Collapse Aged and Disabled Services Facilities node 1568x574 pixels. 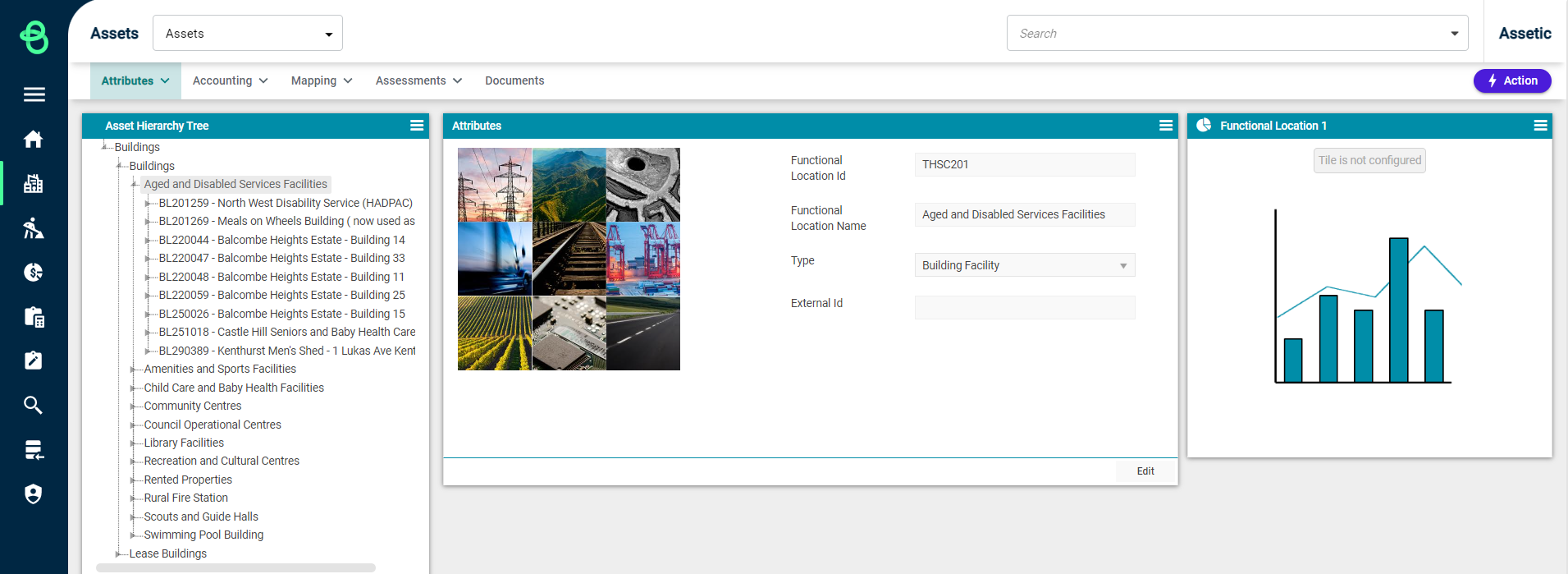tap(135, 184)
